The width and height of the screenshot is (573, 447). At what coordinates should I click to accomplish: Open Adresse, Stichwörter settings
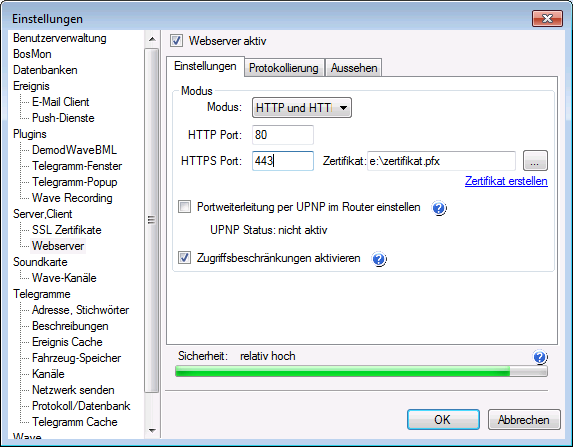click(80, 310)
